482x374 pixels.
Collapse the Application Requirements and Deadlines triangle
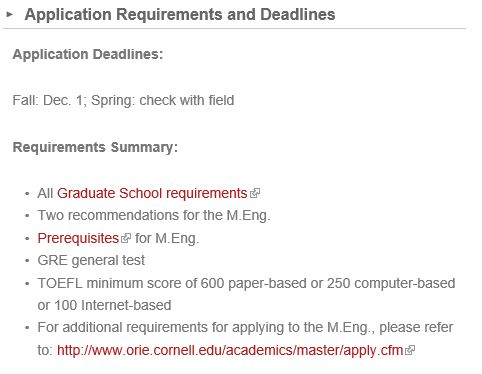point(10,14)
